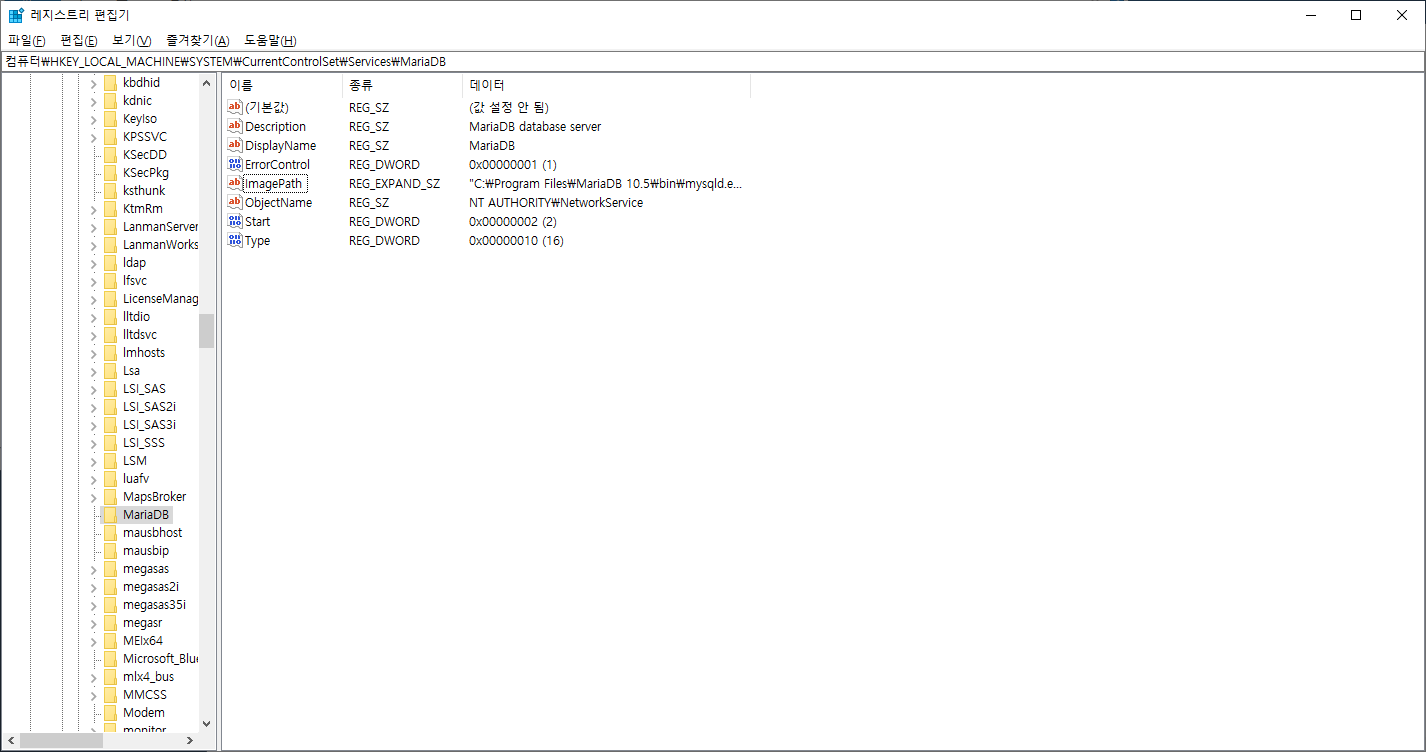Viewport: 1426px width, 752px height.
Task: Sort values by the 종류 column header
Action: click(402, 85)
